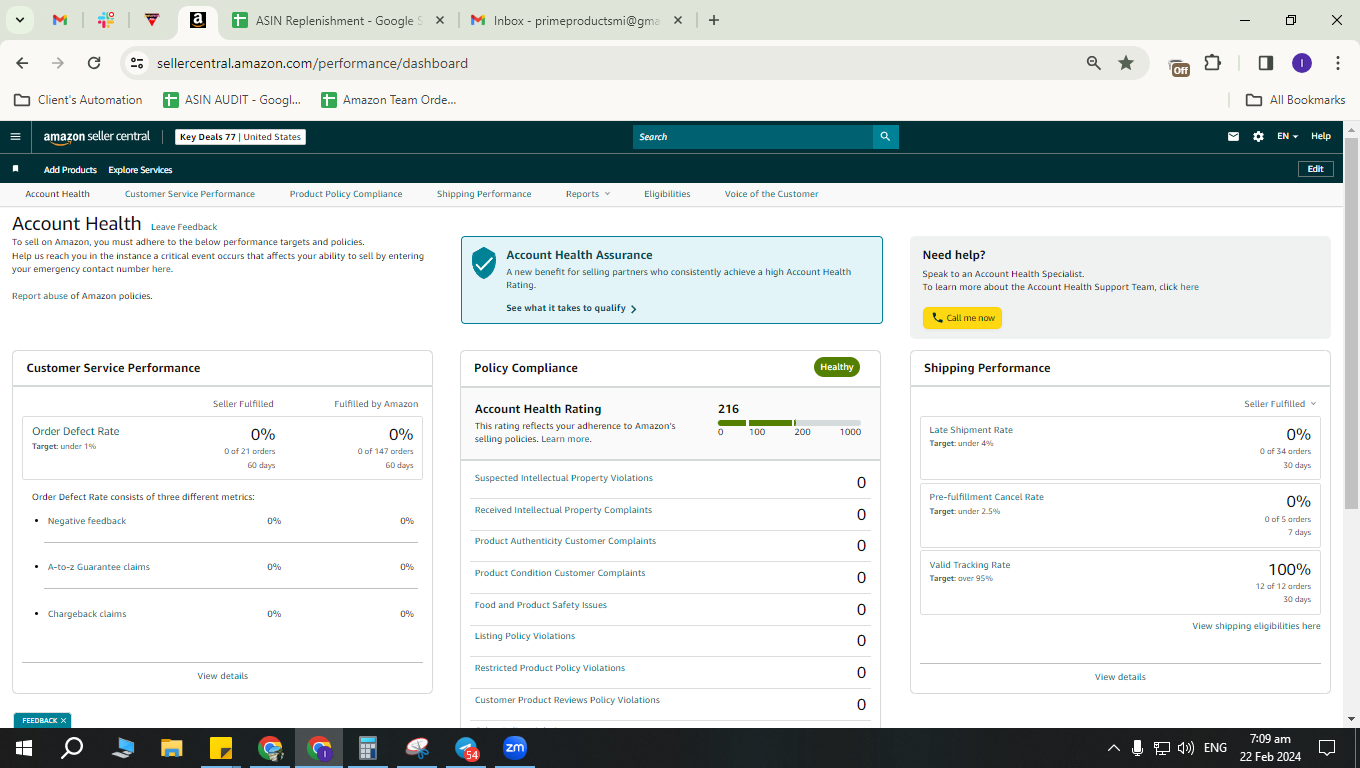Screen dimensions: 1360x768
Task: Toggle the browser side panel
Action: [x=1265, y=63]
